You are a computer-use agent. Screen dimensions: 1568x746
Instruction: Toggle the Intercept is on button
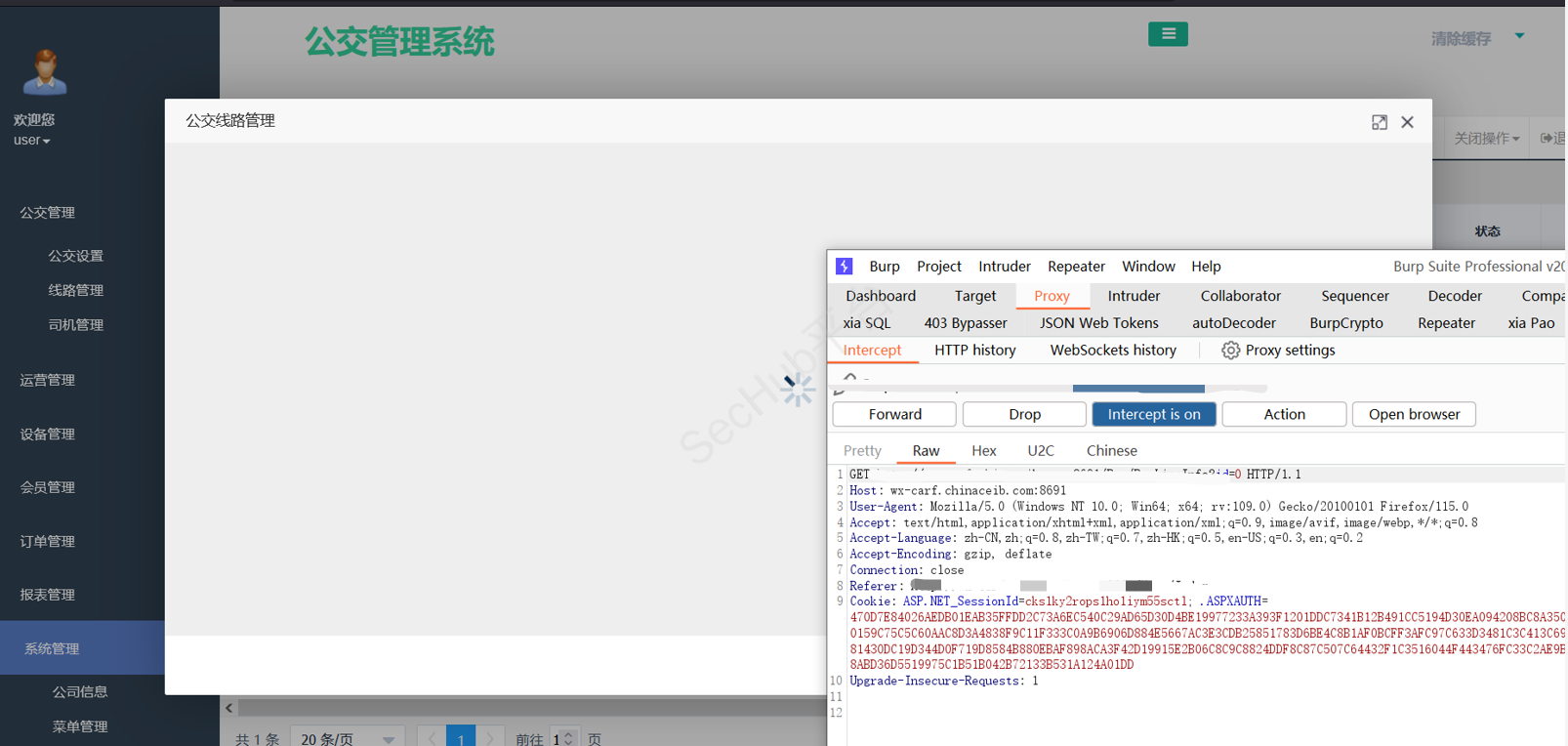[1153, 414]
